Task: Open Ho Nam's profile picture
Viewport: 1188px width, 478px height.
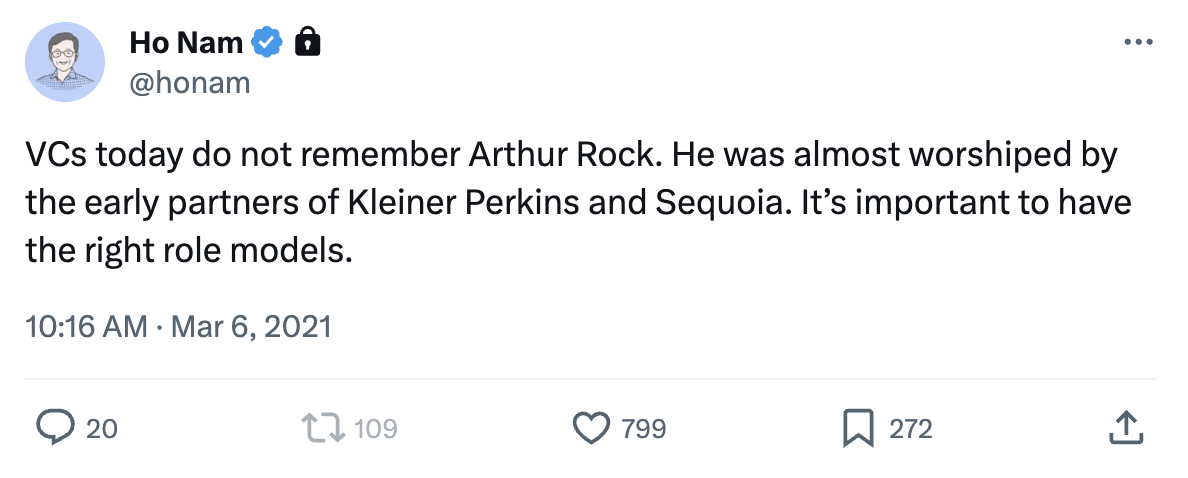Action: click(65, 62)
